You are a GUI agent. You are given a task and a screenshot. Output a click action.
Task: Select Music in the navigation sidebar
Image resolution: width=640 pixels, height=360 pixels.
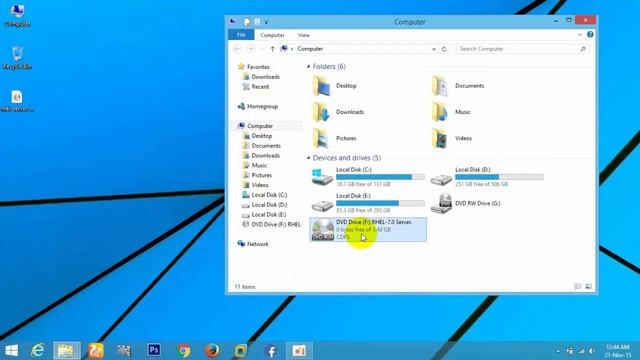259,165
